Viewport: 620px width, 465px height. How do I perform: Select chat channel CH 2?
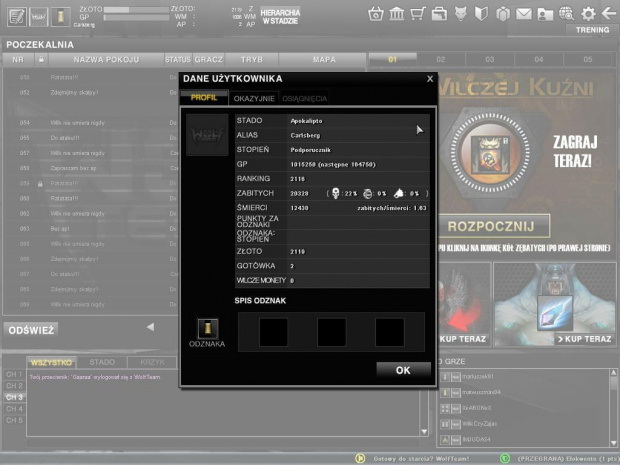coord(14,386)
